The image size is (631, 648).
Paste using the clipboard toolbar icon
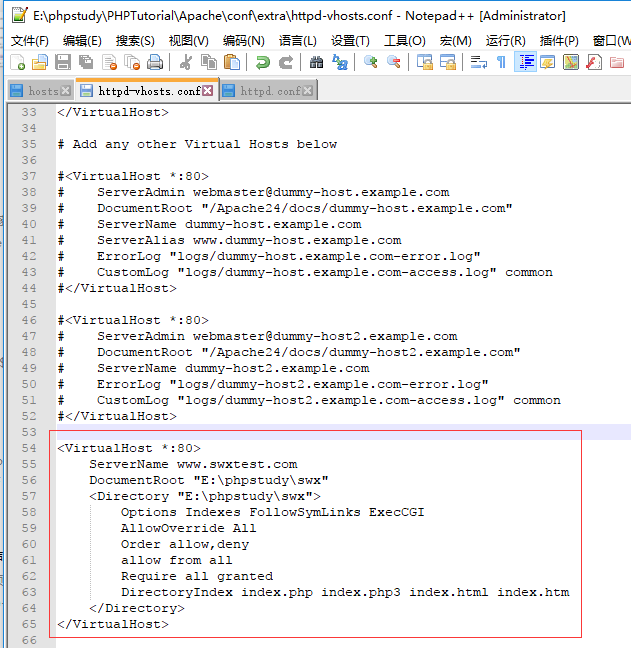pos(232,62)
